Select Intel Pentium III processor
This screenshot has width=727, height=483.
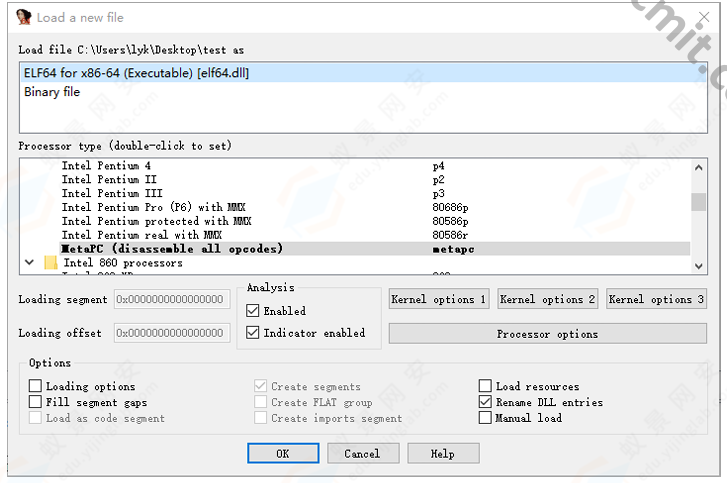click(112, 193)
